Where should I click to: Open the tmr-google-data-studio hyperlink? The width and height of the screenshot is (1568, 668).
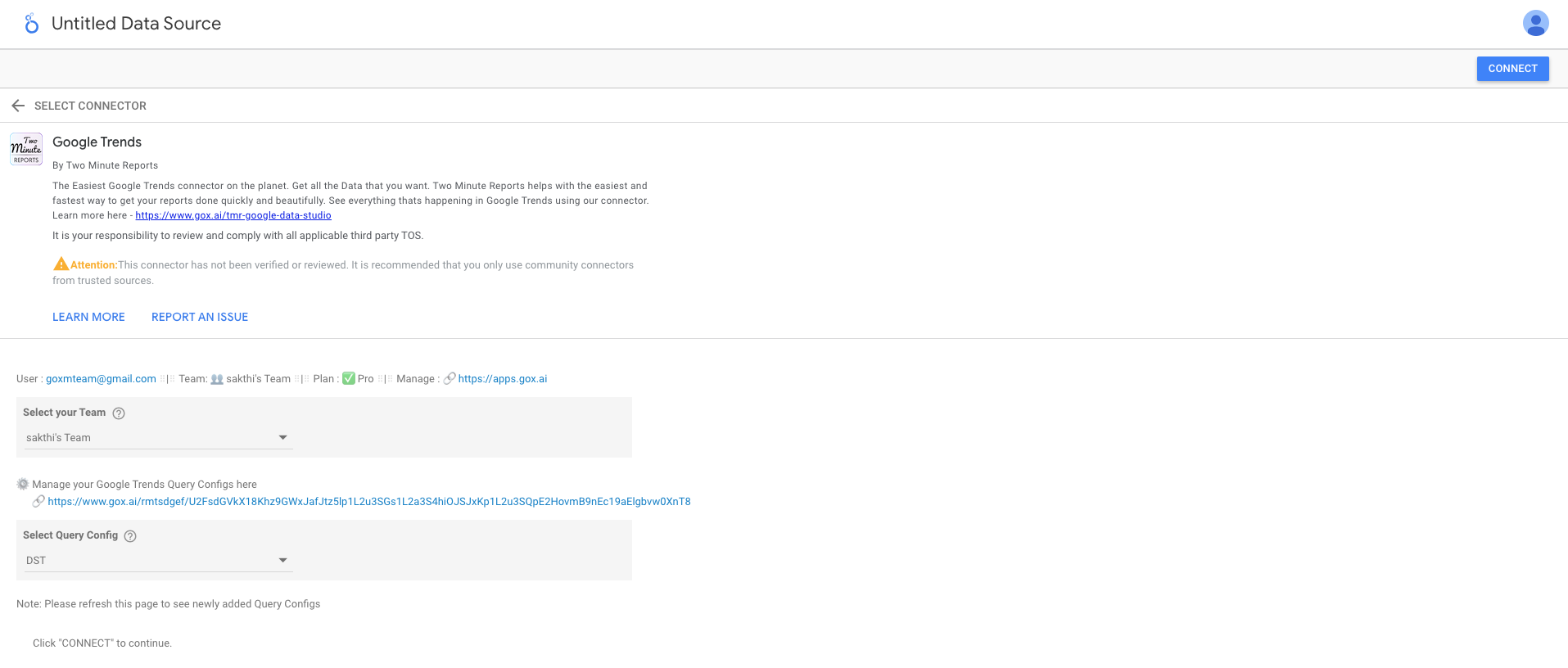coord(233,215)
